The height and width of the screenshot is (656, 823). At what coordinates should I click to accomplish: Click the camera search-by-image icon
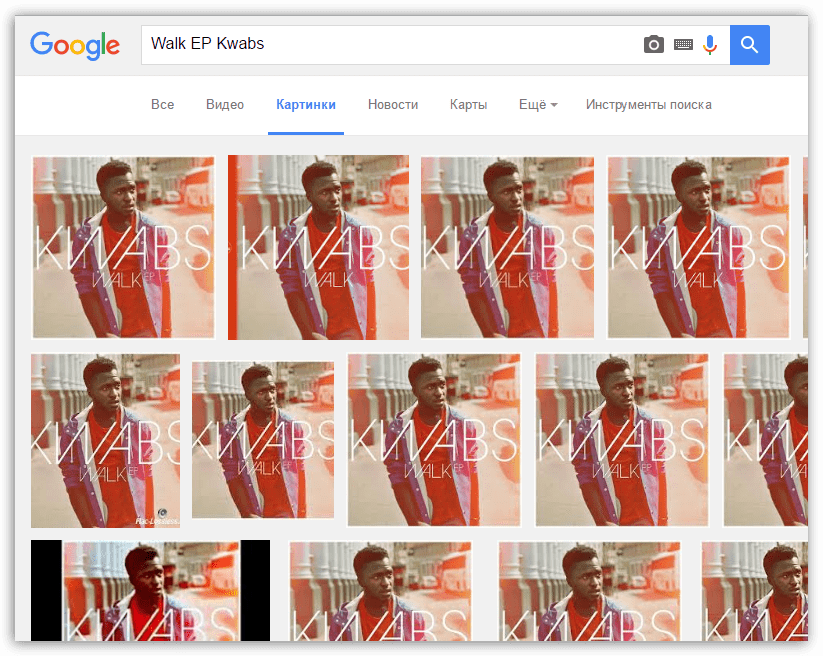[653, 45]
